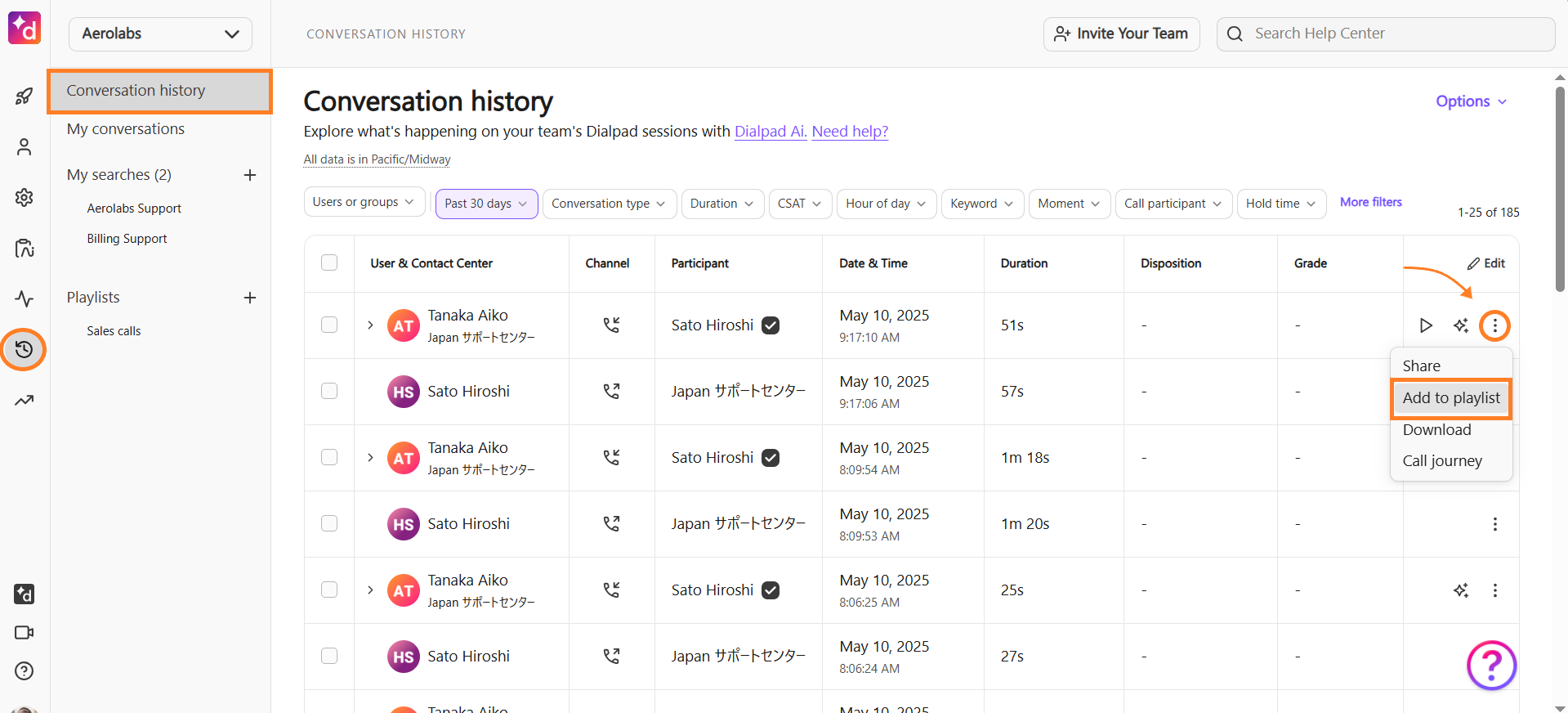1568x713 pixels.
Task: Check the 8:06:24 AM Sato Hiroshi row
Action: coord(329,656)
